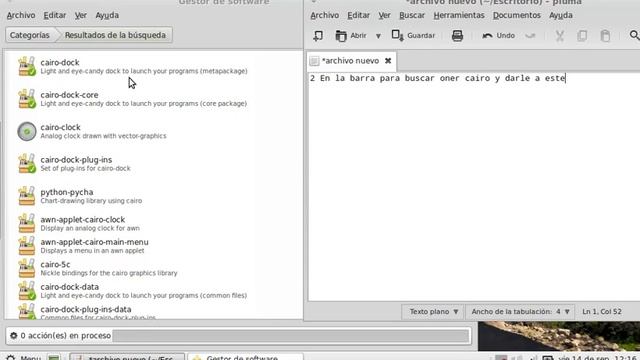This screenshot has width=640, height=360.
Task: Open Ver menu in Gestor de software
Action: coord(81,15)
